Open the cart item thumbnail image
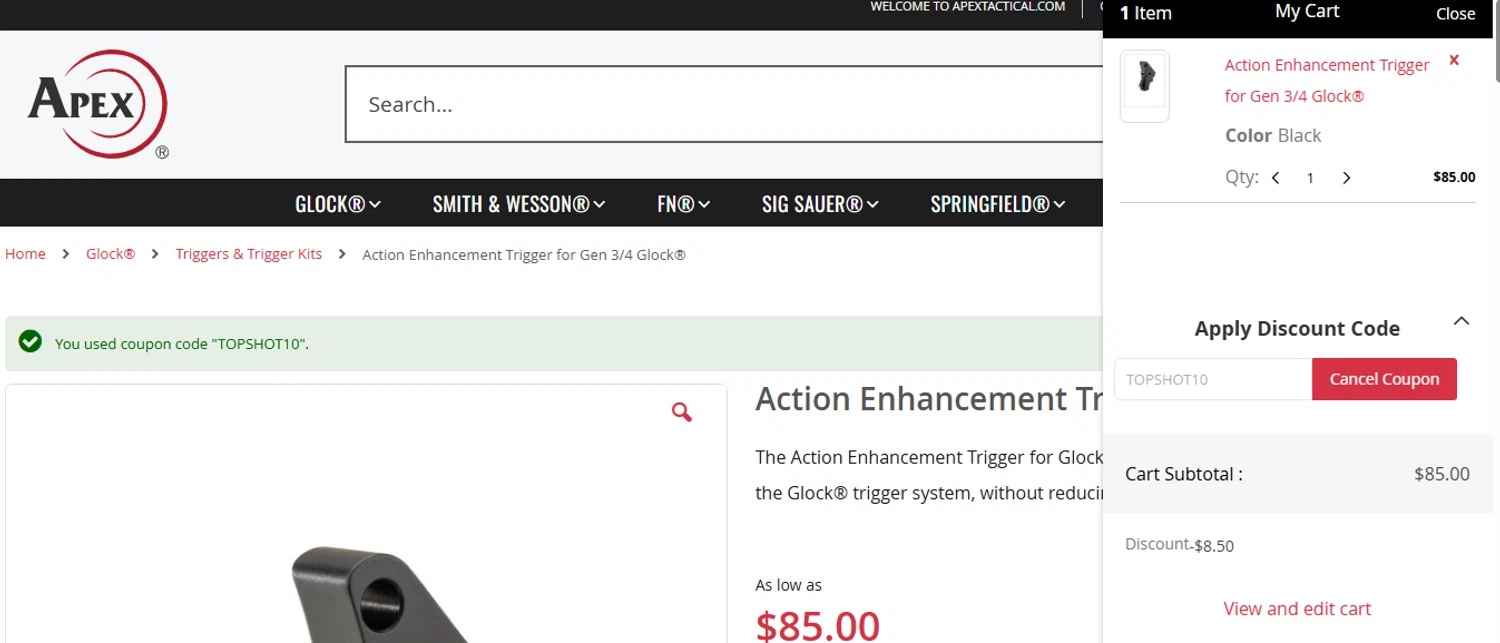Image resolution: width=1500 pixels, height=643 pixels. coord(1145,86)
